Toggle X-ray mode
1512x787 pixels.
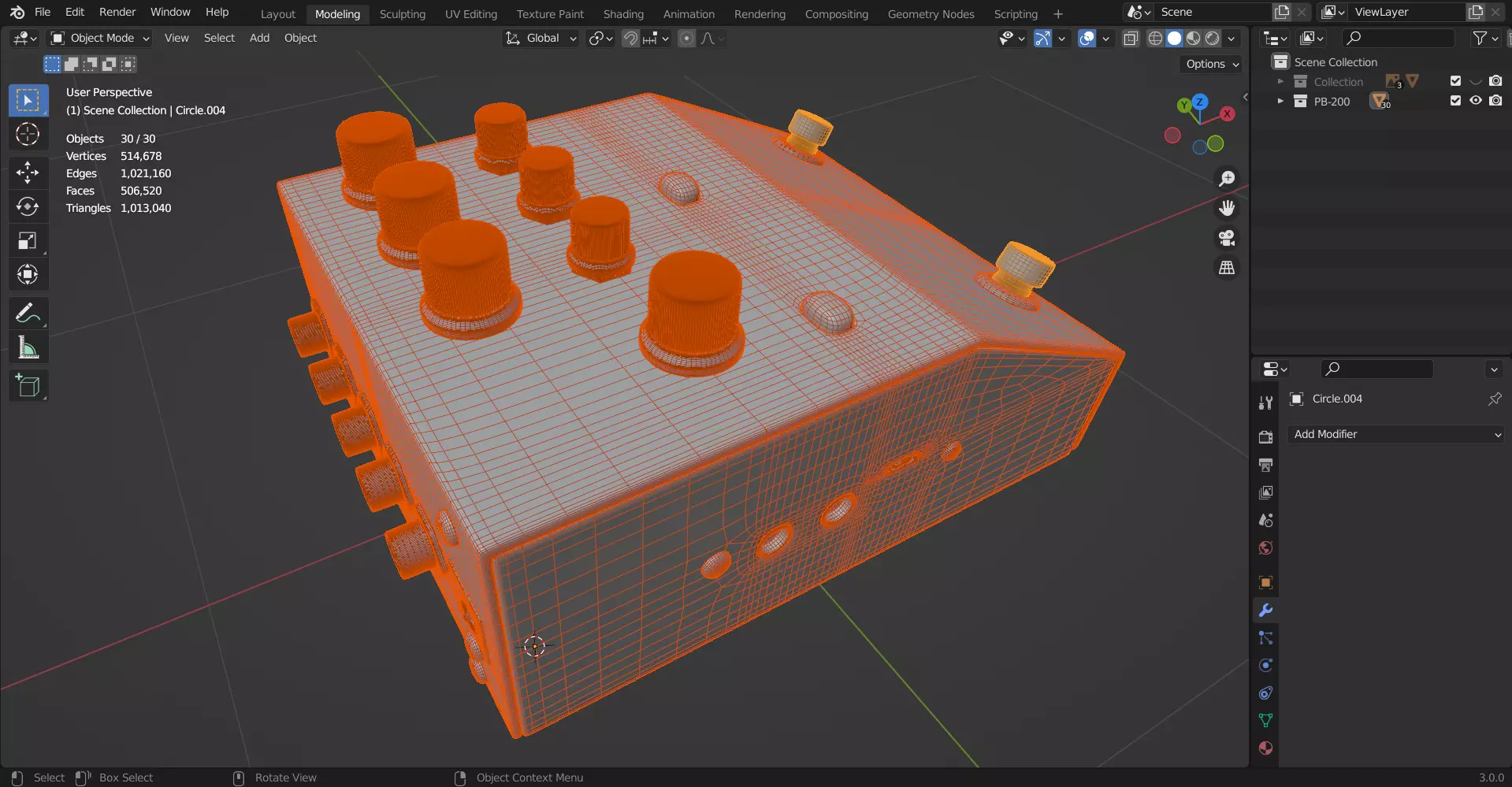1131,38
